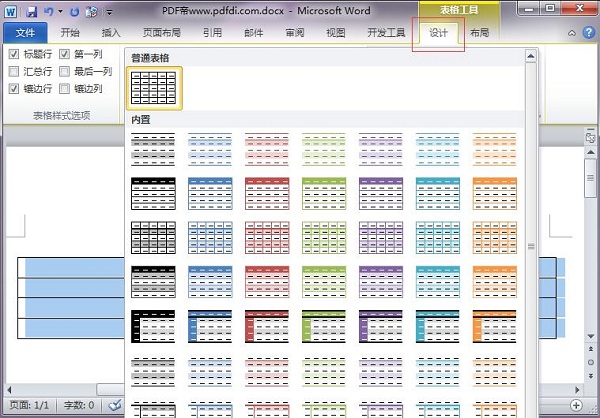Apply black first-column medium style in fifth row
Viewport: 600px width, 418px height.
click(153, 327)
